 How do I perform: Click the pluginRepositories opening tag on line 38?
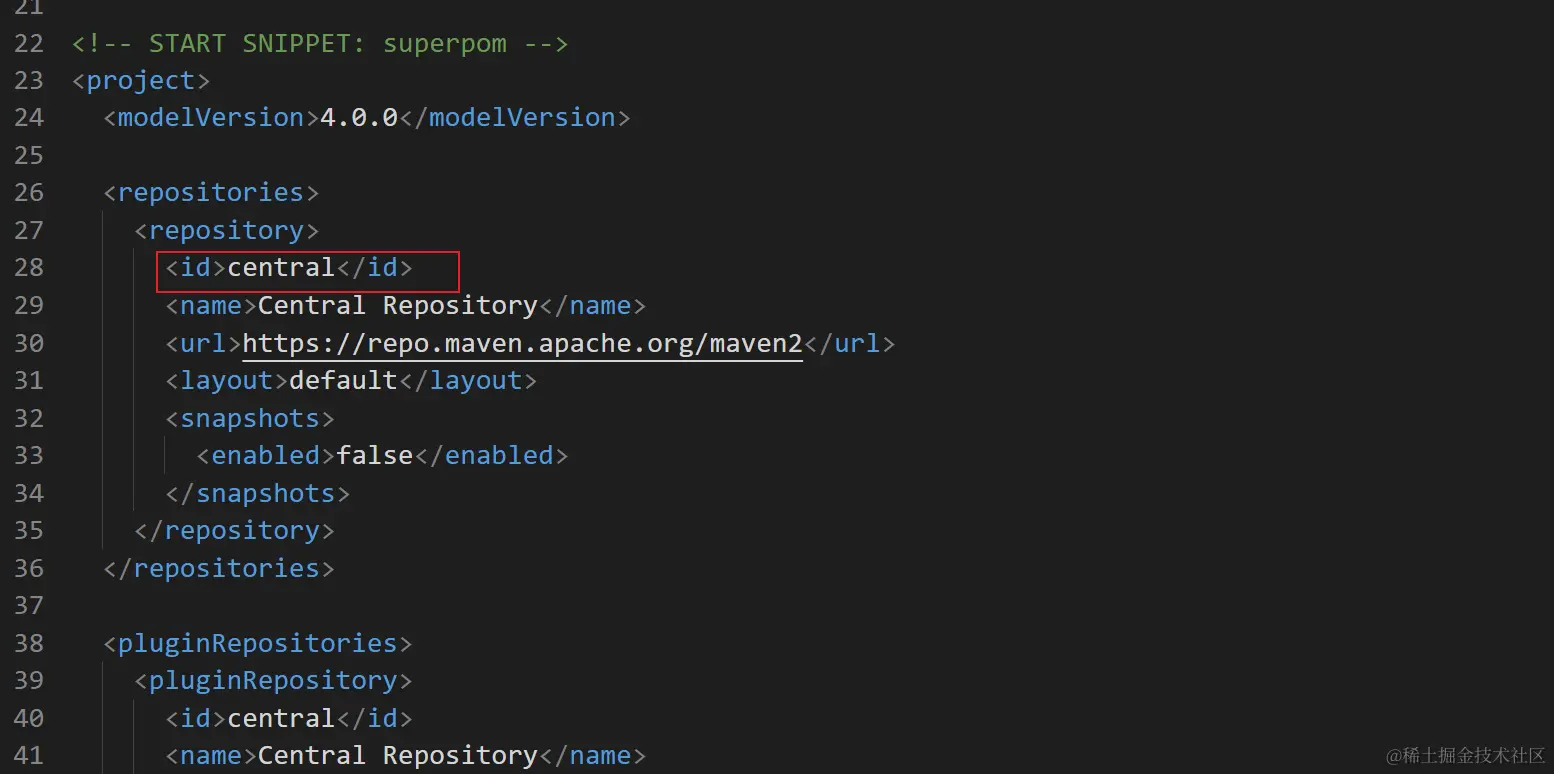(258, 643)
